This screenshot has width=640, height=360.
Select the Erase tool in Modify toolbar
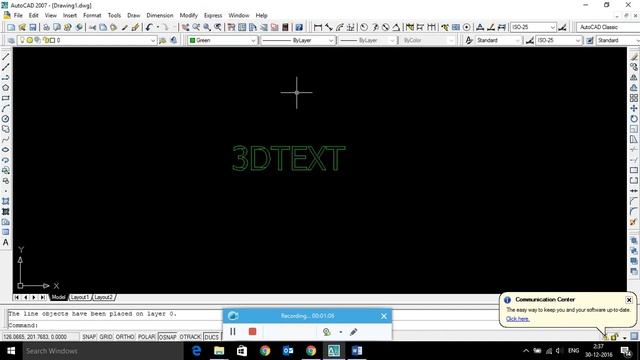pyautogui.click(x=633, y=57)
